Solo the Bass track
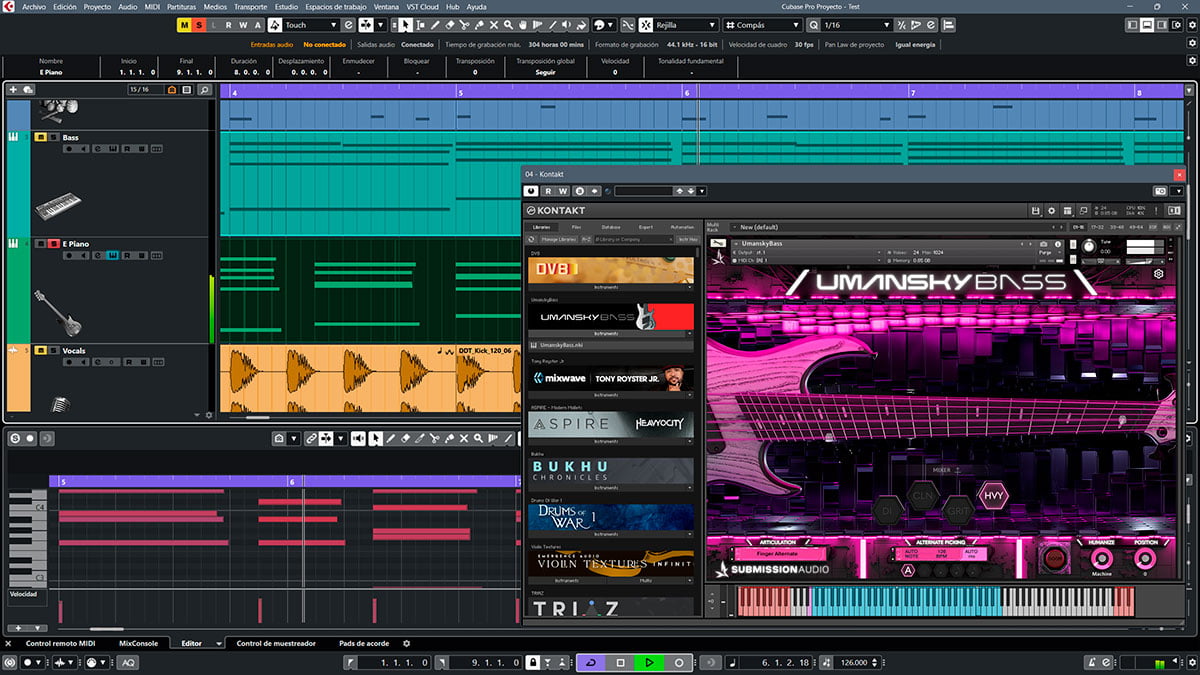The height and width of the screenshot is (675, 1200). coord(53,137)
